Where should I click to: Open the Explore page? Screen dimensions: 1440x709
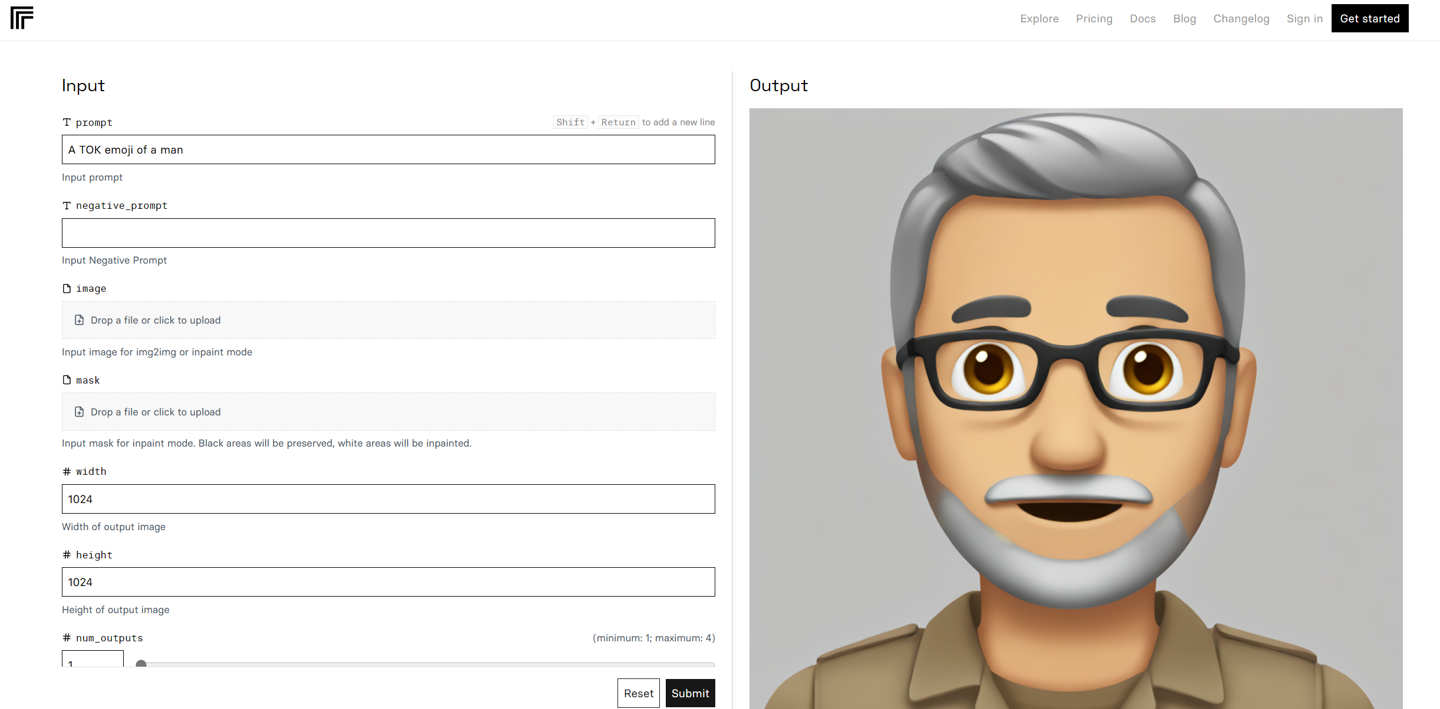click(1039, 19)
